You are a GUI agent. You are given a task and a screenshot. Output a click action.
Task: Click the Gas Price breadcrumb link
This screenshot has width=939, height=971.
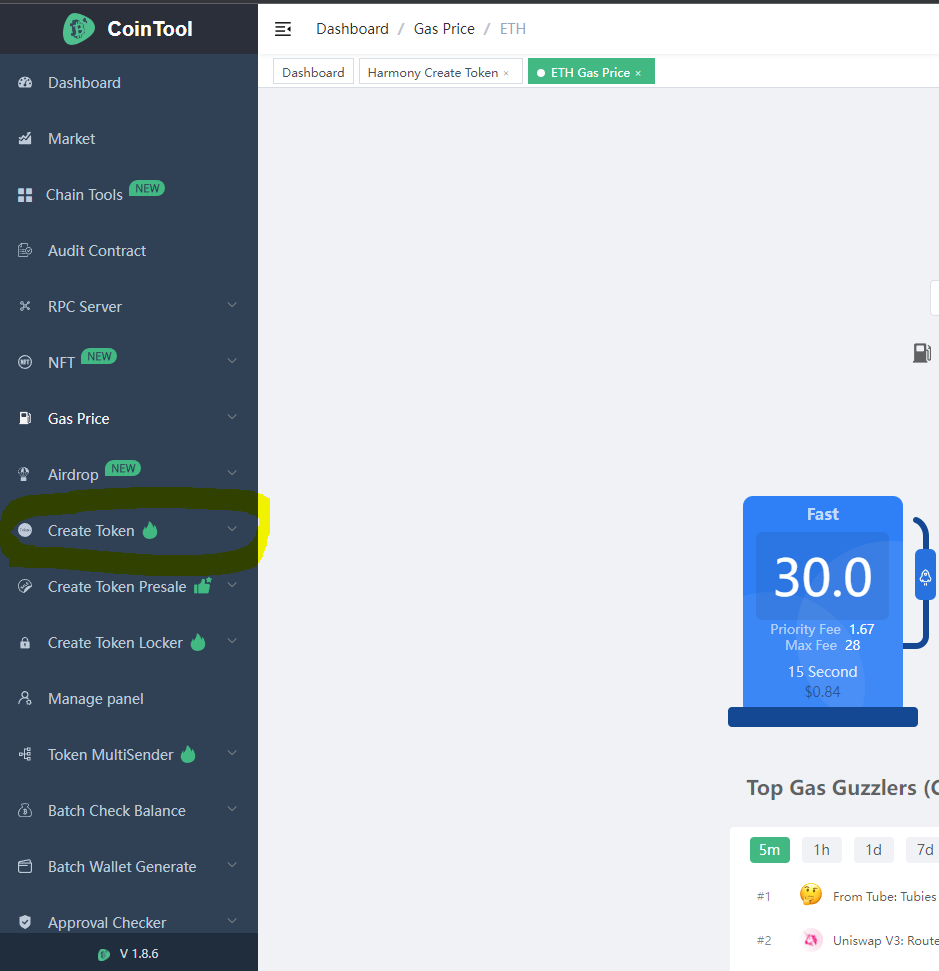444,29
